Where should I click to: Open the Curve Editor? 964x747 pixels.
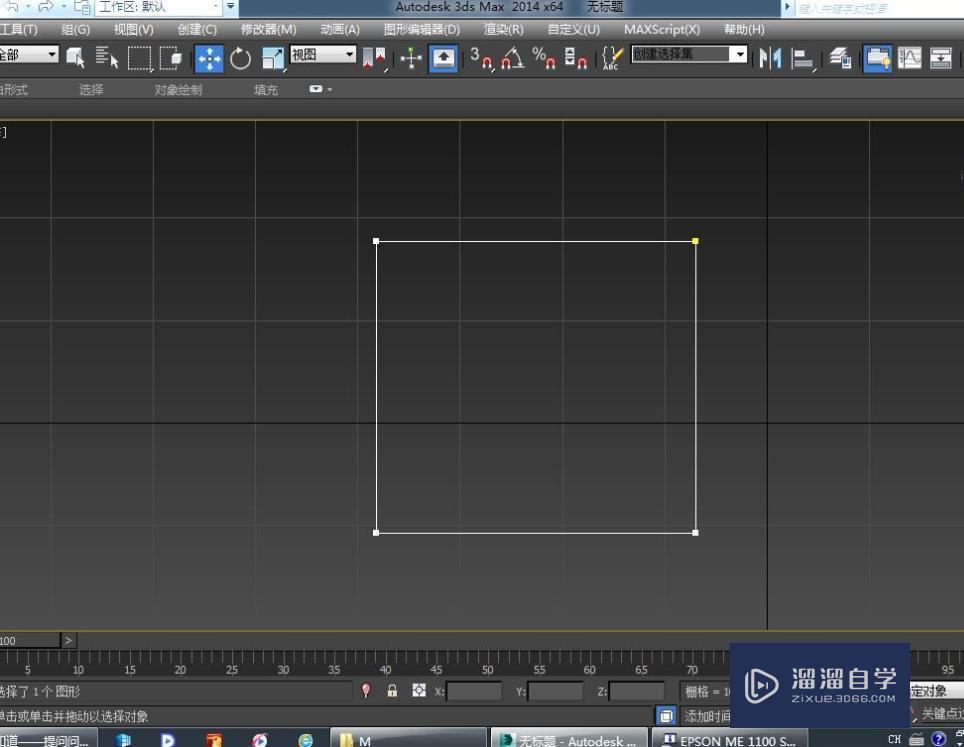click(909, 58)
